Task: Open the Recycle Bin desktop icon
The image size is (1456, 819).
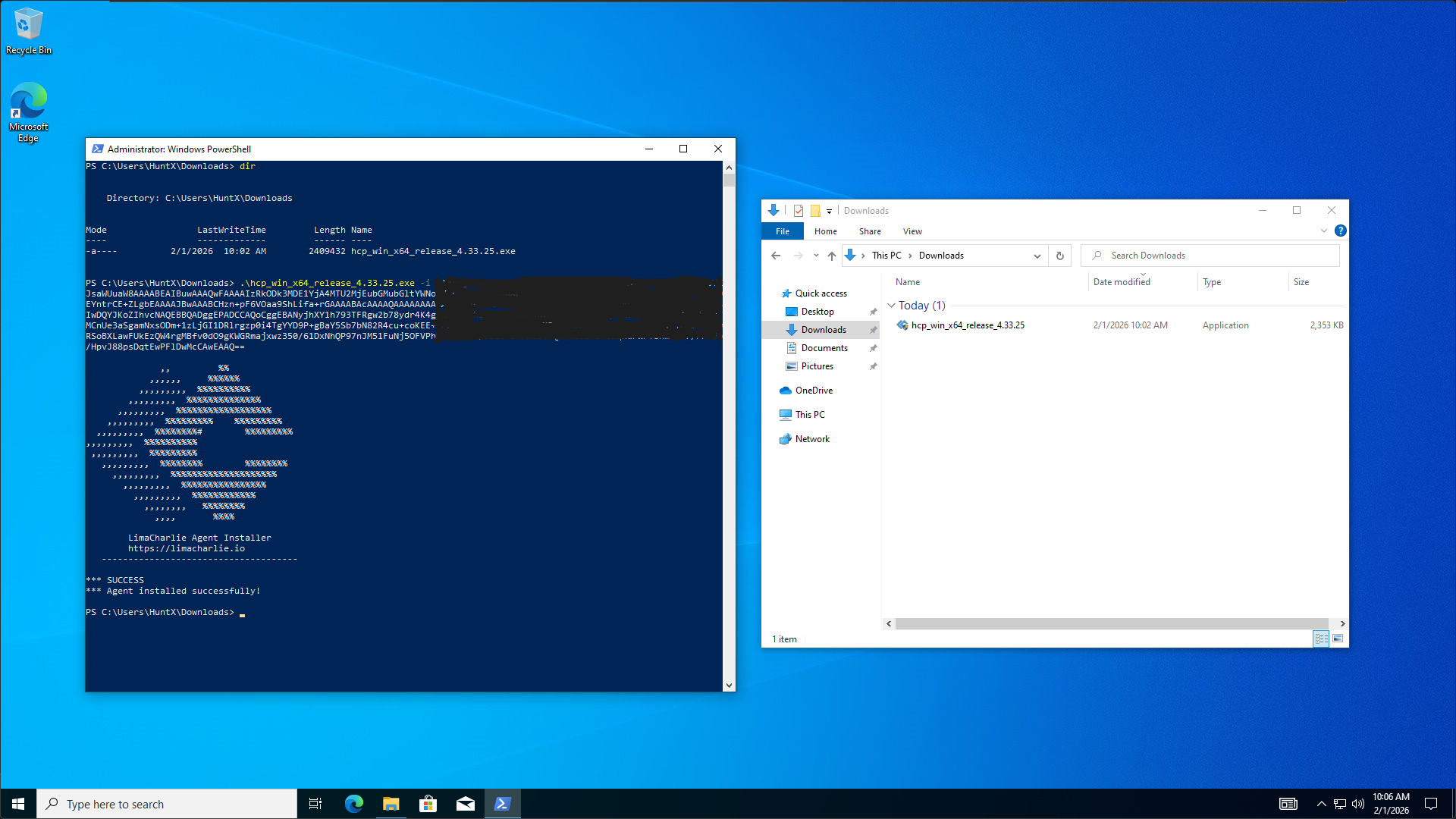Action: click(29, 30)
